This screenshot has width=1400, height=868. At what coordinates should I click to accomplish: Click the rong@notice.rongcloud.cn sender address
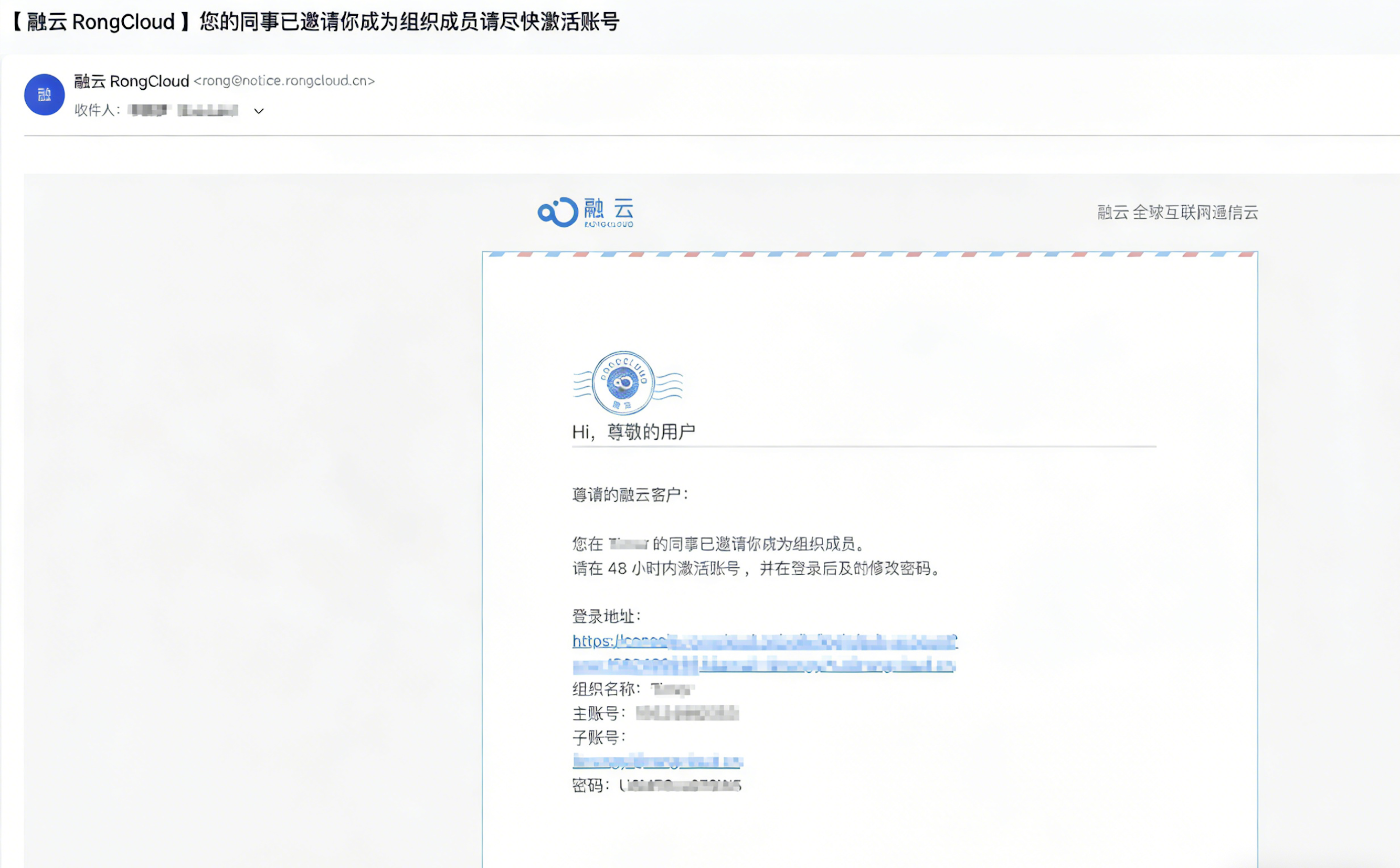pos(284,81)
